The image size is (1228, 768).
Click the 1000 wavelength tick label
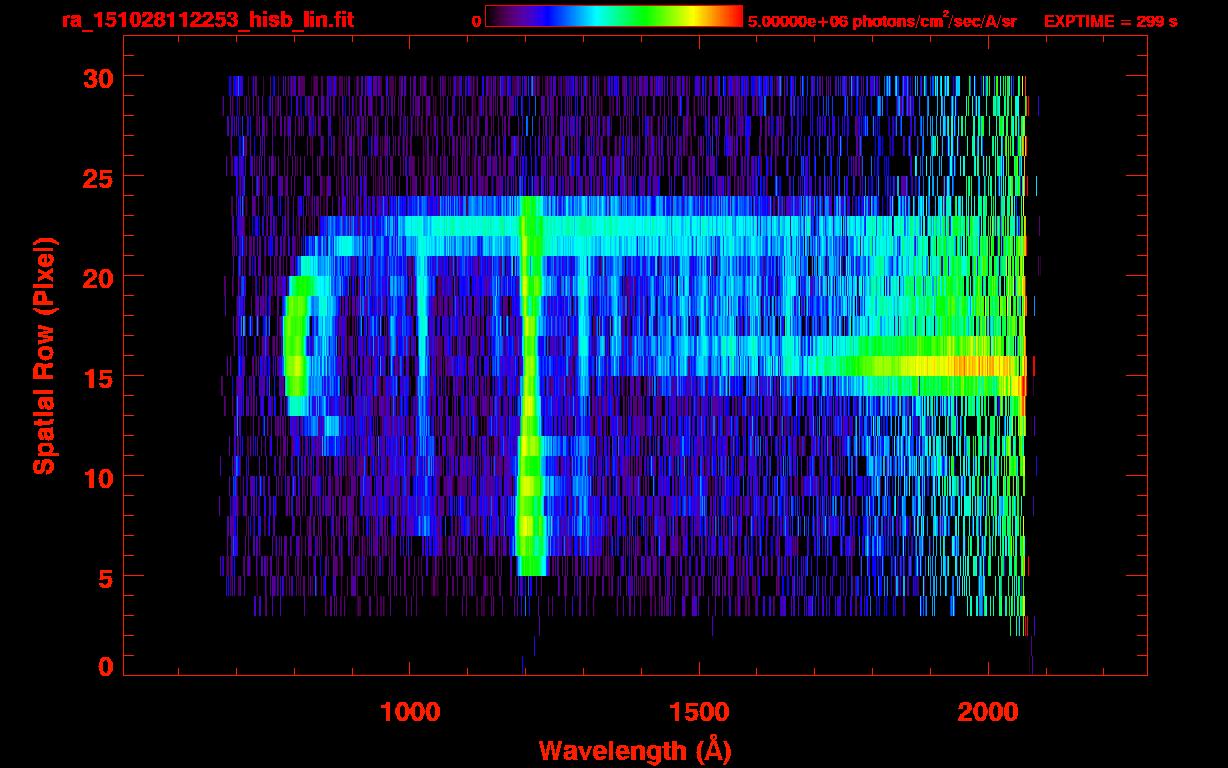(x=409, y=711)
